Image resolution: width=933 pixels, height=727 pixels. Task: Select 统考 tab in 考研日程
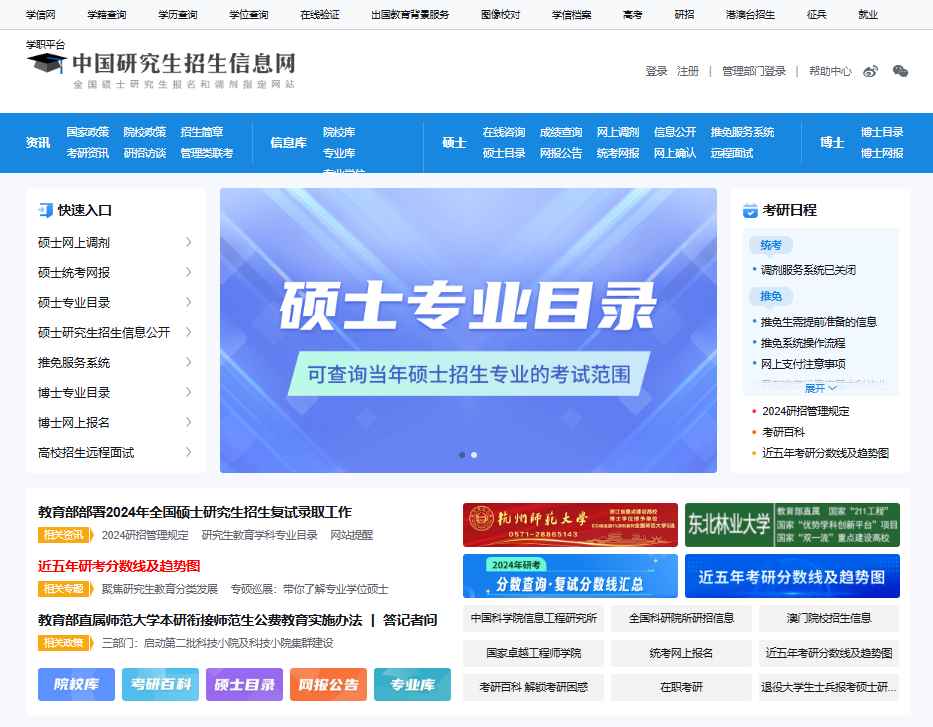pos(771,245)
